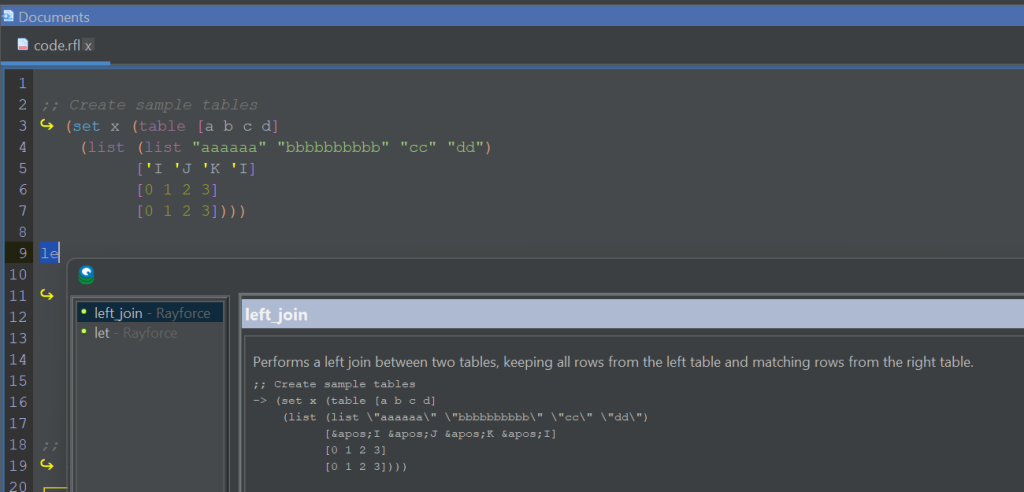The width and height of the screenshot is (1024, 492).
Task: Click the Documents panel title icon
Action: point(8,17)
